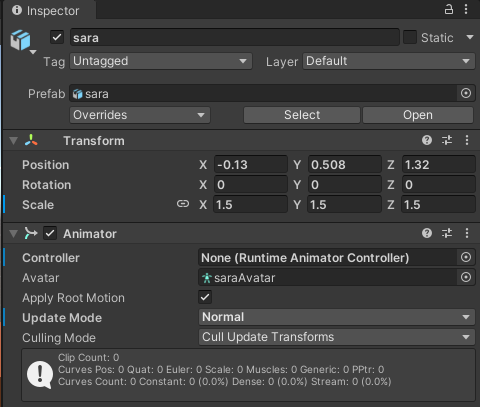Screen dimensions: 480x407
Task: Click the info warning icon in clip stats
Action: pos(40,375)
